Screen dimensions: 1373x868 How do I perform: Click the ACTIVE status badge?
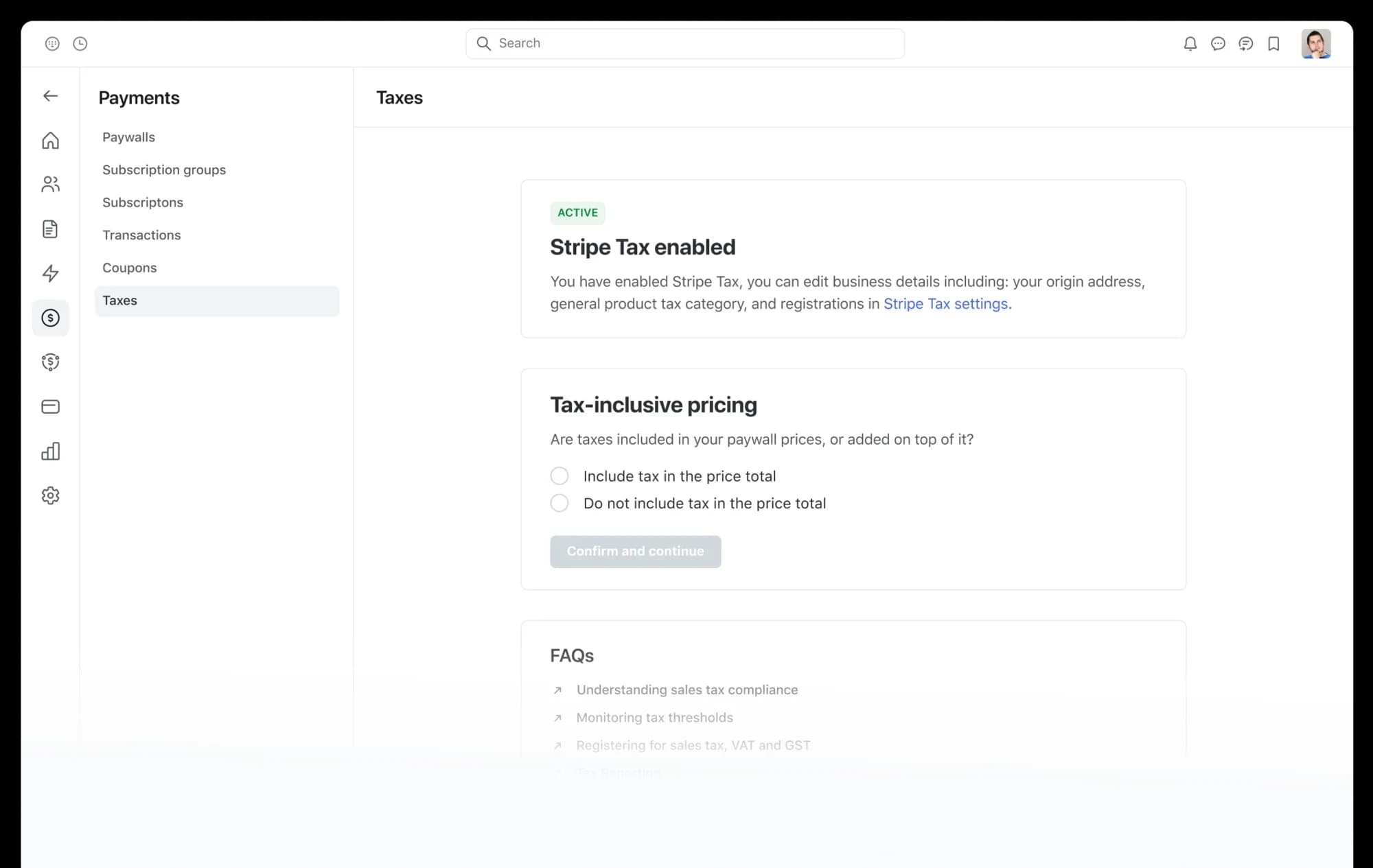click(577, 213)
